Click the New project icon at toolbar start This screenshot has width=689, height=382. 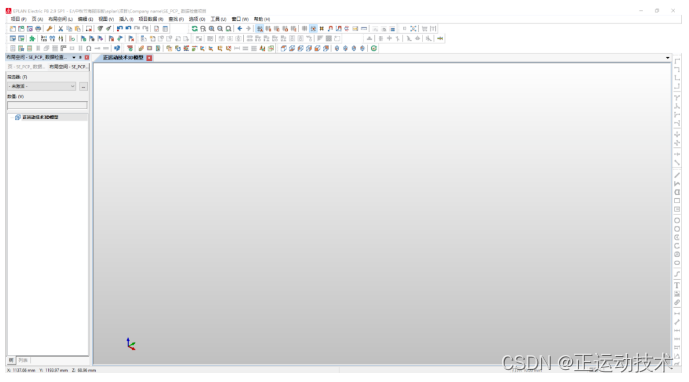point(13,29)
